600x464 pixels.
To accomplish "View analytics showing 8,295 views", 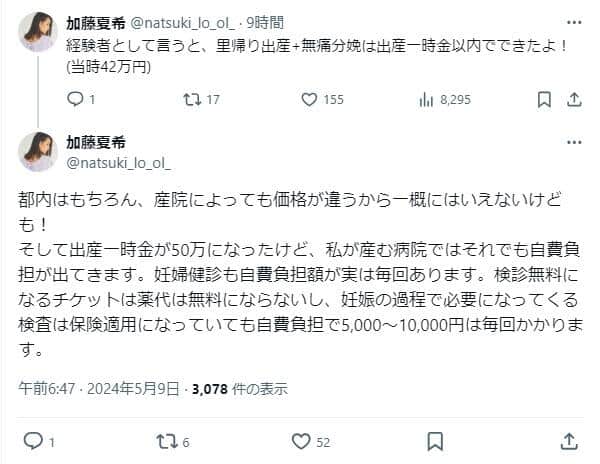I will [x=425, y=99].
